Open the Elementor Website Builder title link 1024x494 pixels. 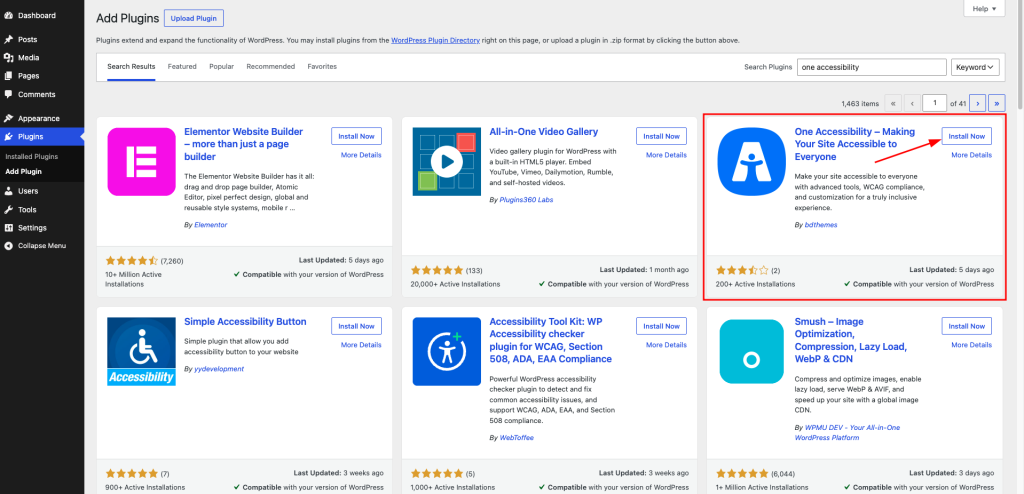(x=244, y=144)
